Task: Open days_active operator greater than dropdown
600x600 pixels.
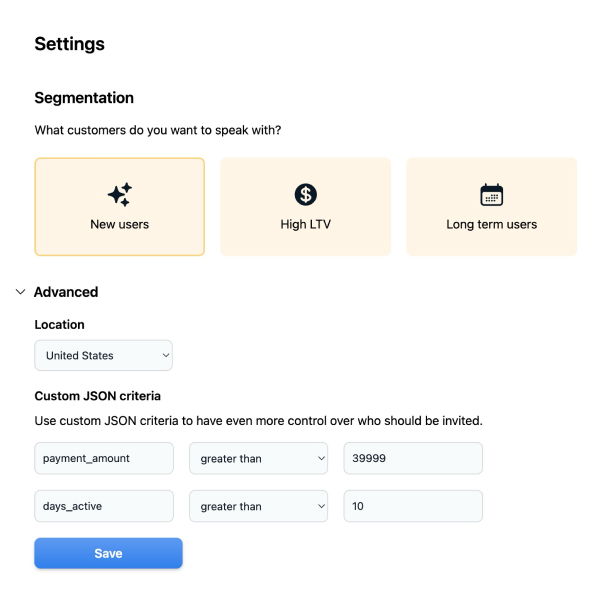Action: [x=258, y=506]
